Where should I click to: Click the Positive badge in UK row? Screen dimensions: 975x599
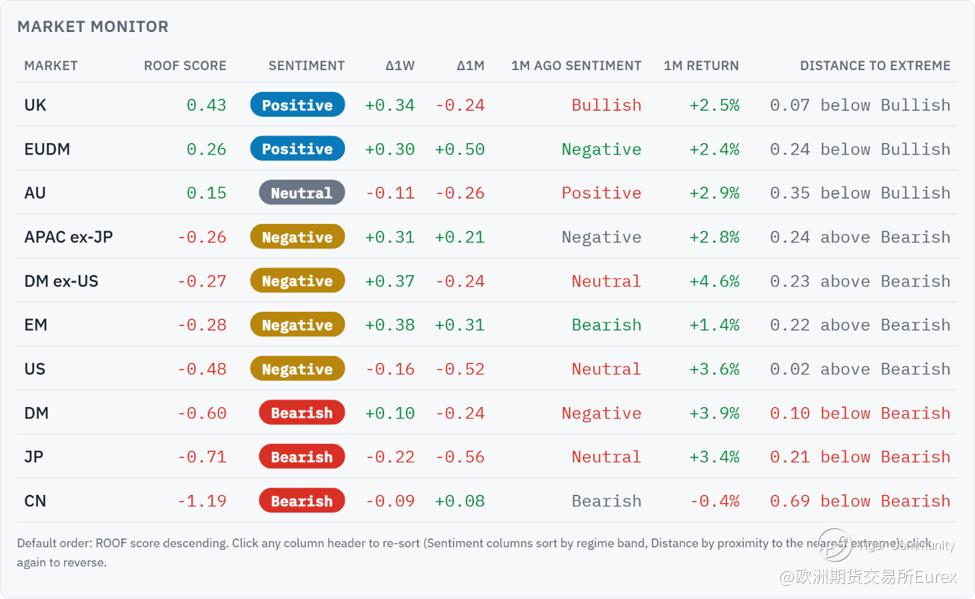pos(297,105)
